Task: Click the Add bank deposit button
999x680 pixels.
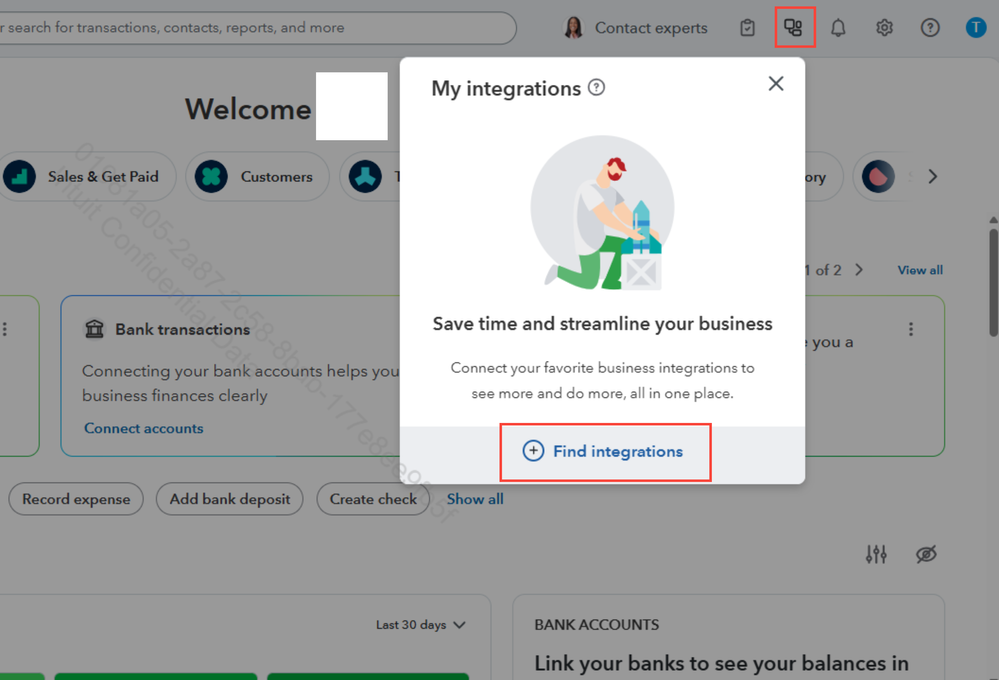Action: tap(229, 499)
